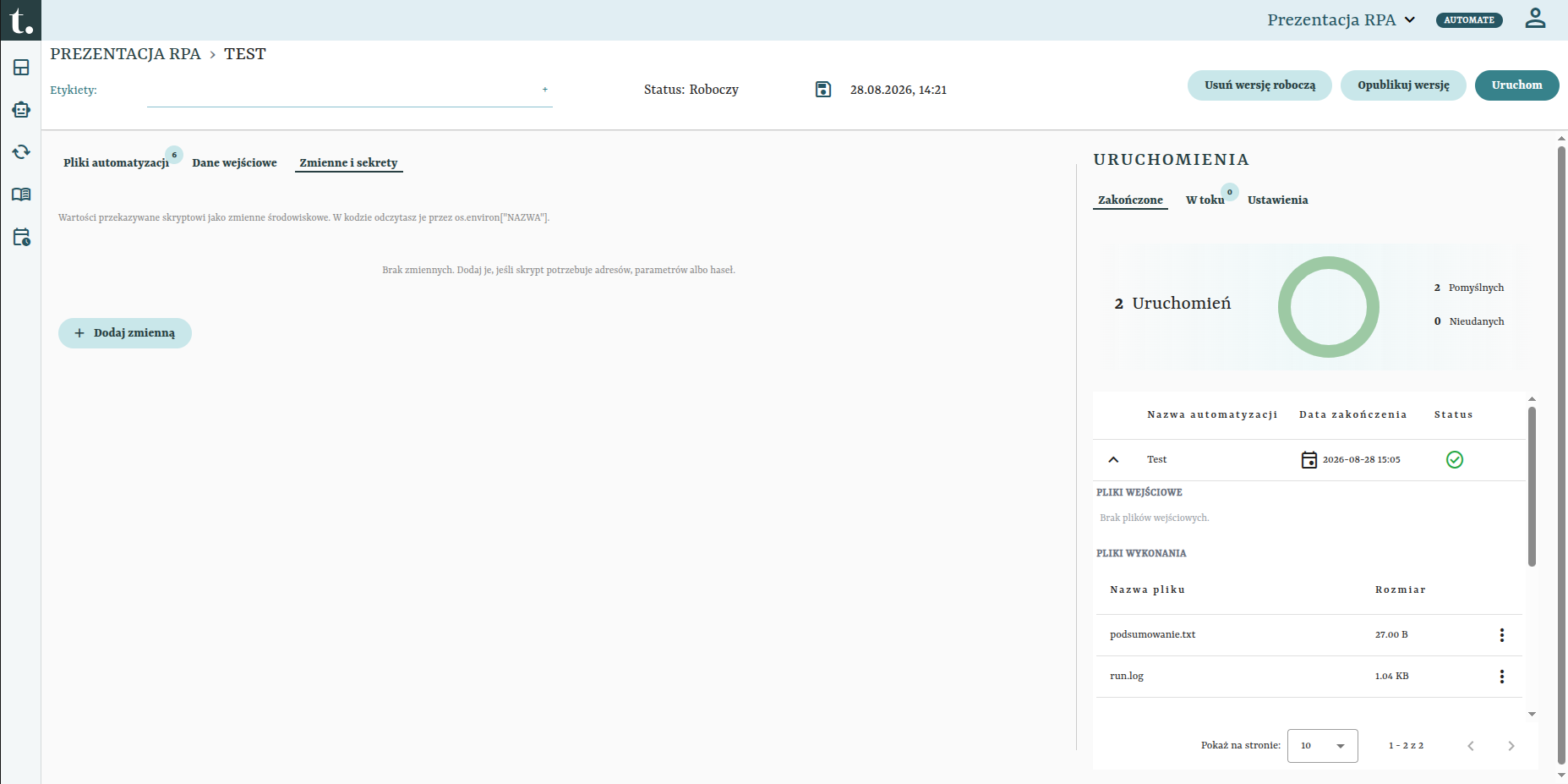Click the Uruchom button
Screen dimensions: 1568x784
(x=1516, y=85)
